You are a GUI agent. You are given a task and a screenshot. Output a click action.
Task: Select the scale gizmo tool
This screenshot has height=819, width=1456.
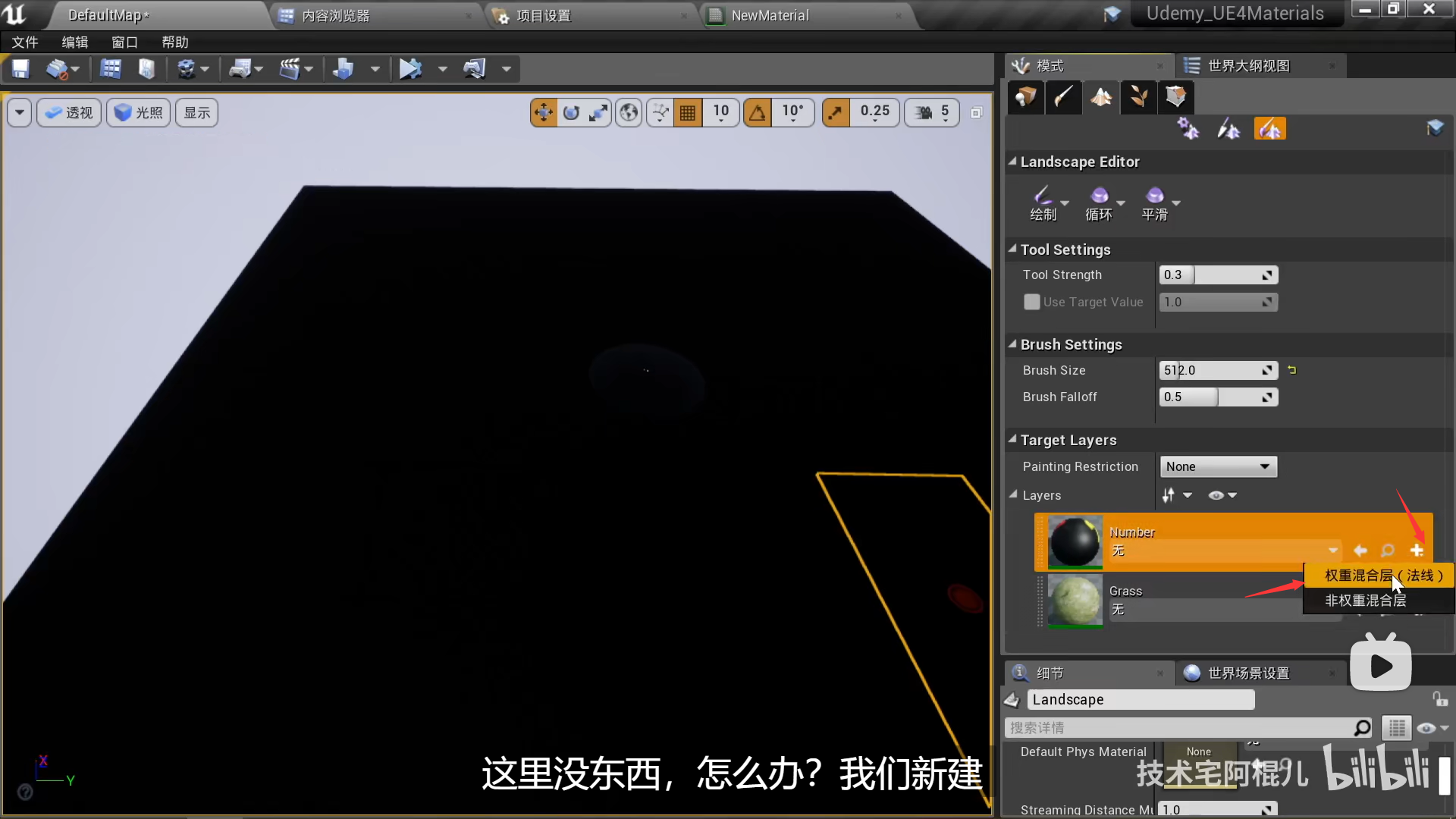point(598,113)
